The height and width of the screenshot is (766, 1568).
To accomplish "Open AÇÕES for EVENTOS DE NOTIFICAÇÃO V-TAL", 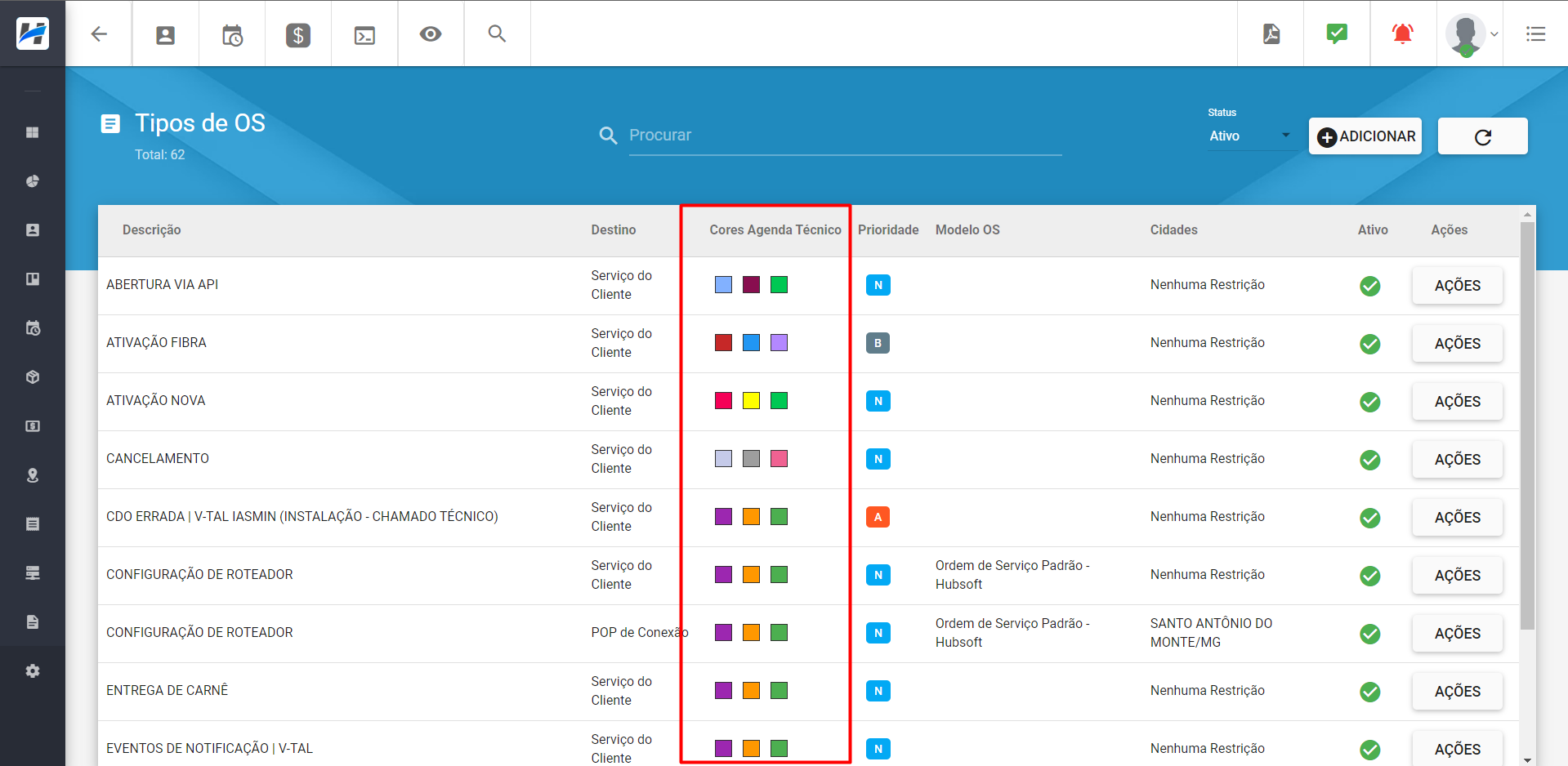I will (1457, 750).
